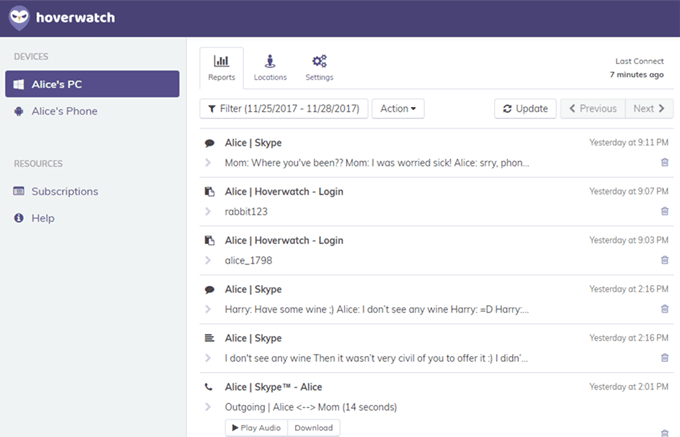Click the chat bubble icon on Harry conversation
This screenshot has height=437, width=680.
[x=209, y=290]
